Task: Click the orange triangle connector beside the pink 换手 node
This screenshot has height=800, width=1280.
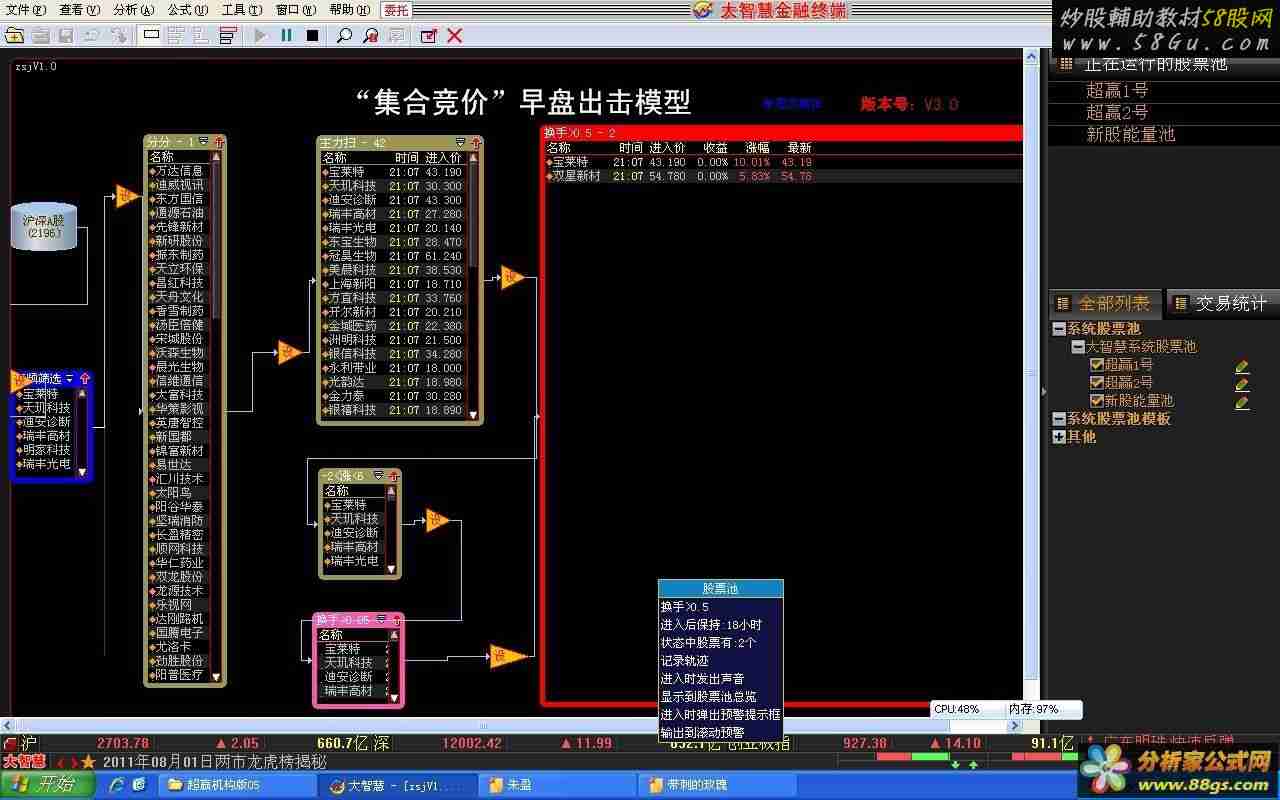Action: 508,656
